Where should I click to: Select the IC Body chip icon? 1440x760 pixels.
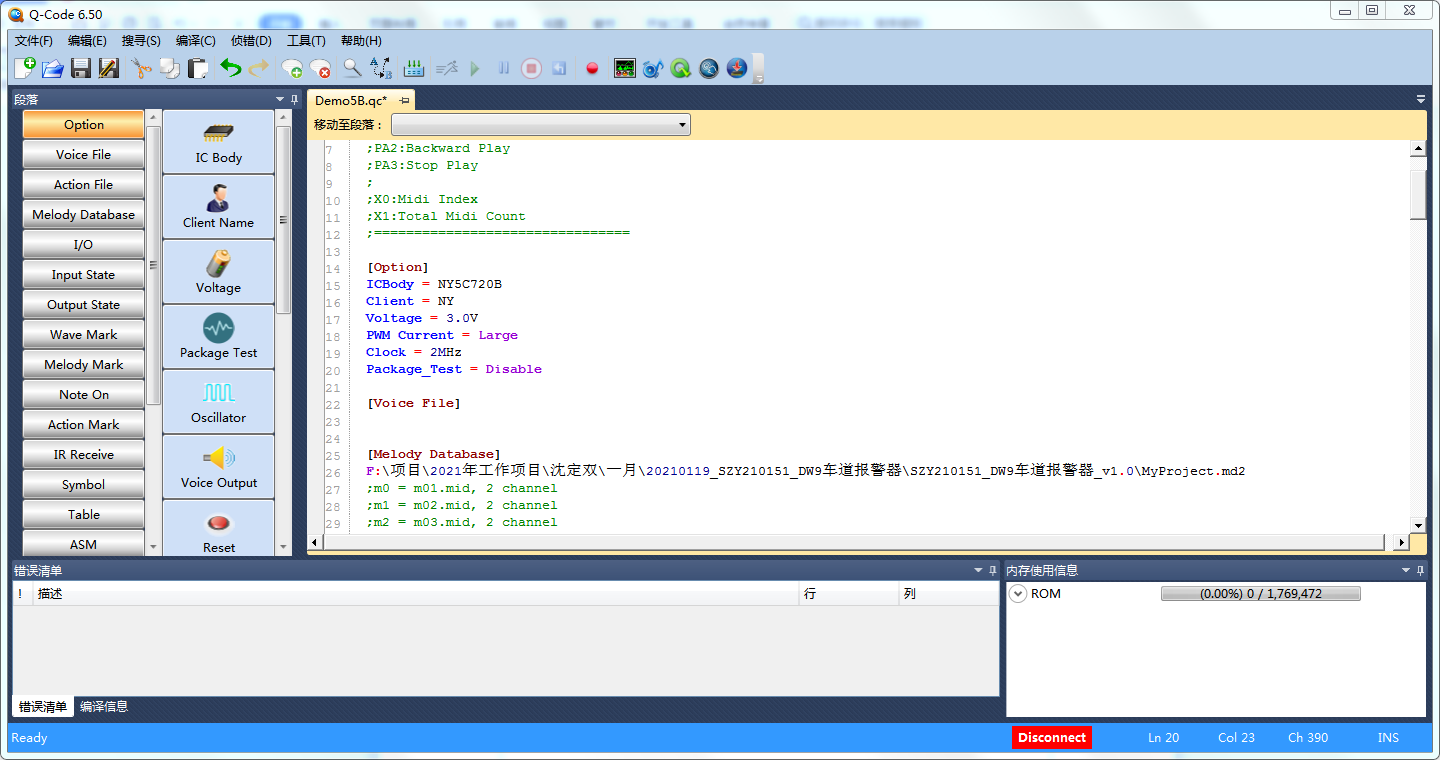pos(218,142)
